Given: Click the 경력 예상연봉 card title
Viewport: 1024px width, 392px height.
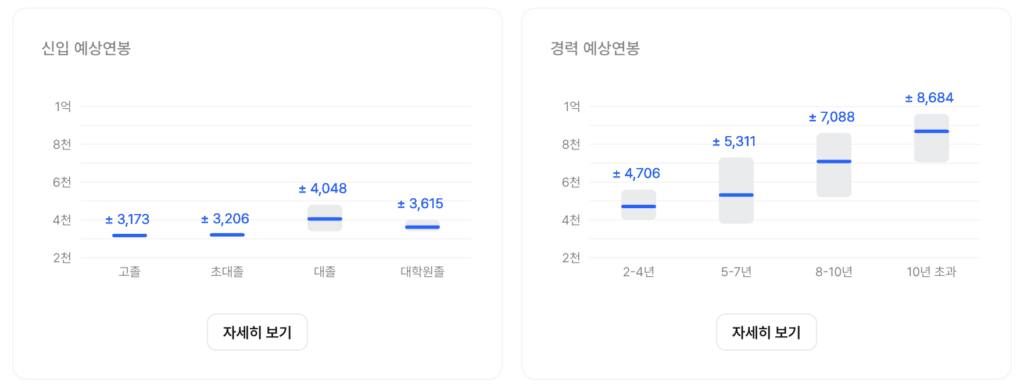Looking at the screenshot, I should tap(595, 48).
